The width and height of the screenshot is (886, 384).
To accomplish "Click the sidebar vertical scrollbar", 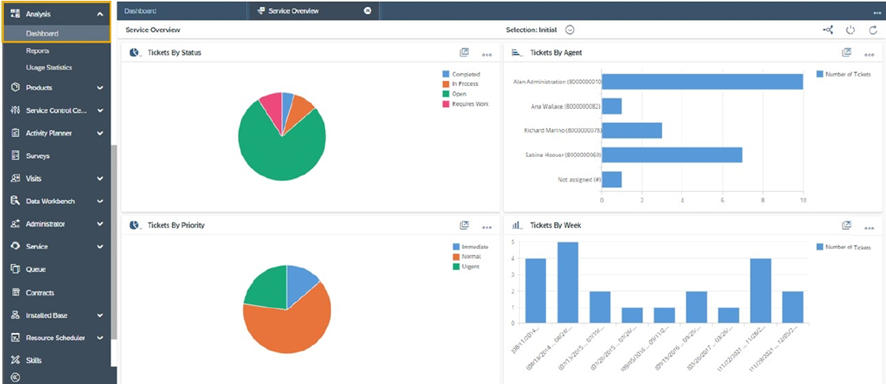I will coord(114,242).
